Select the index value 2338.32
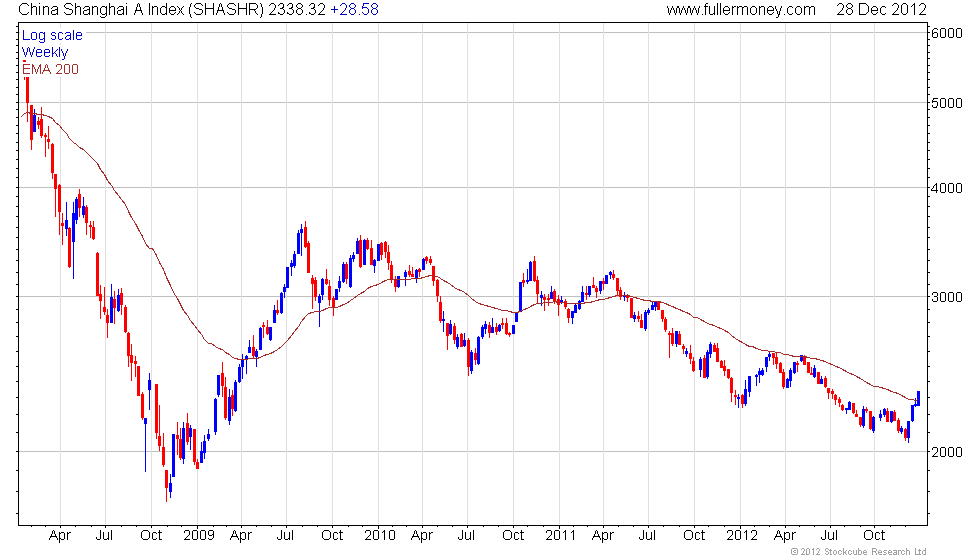Viewport: 980px width, 560px height. [297, 9]
